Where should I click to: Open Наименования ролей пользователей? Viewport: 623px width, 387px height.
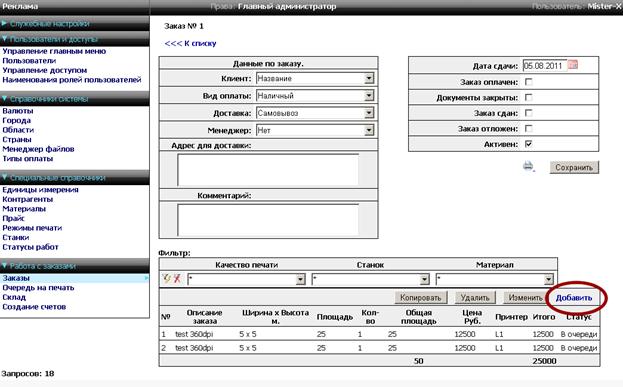click(x=72, y=80)
